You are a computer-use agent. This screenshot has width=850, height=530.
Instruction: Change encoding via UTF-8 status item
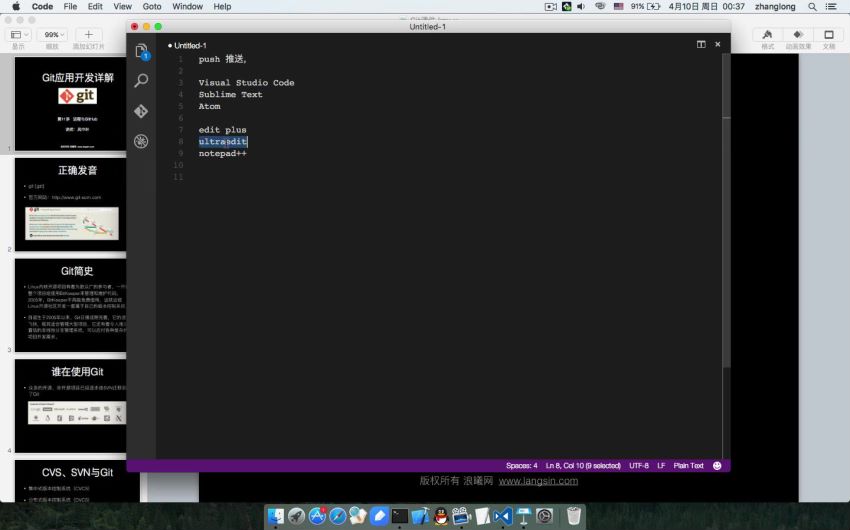[639, 466]
